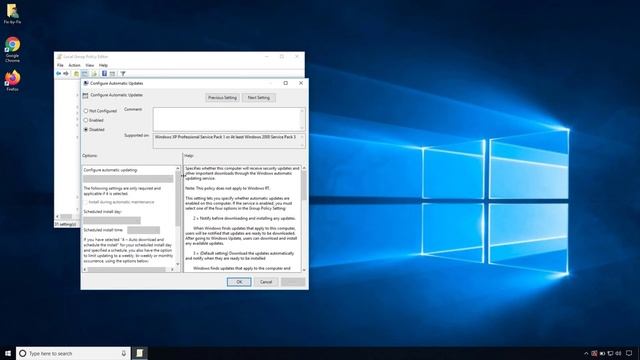Show hidden icons via tray chevron
The image size is (640, 360).
click(x=586, y=353)
